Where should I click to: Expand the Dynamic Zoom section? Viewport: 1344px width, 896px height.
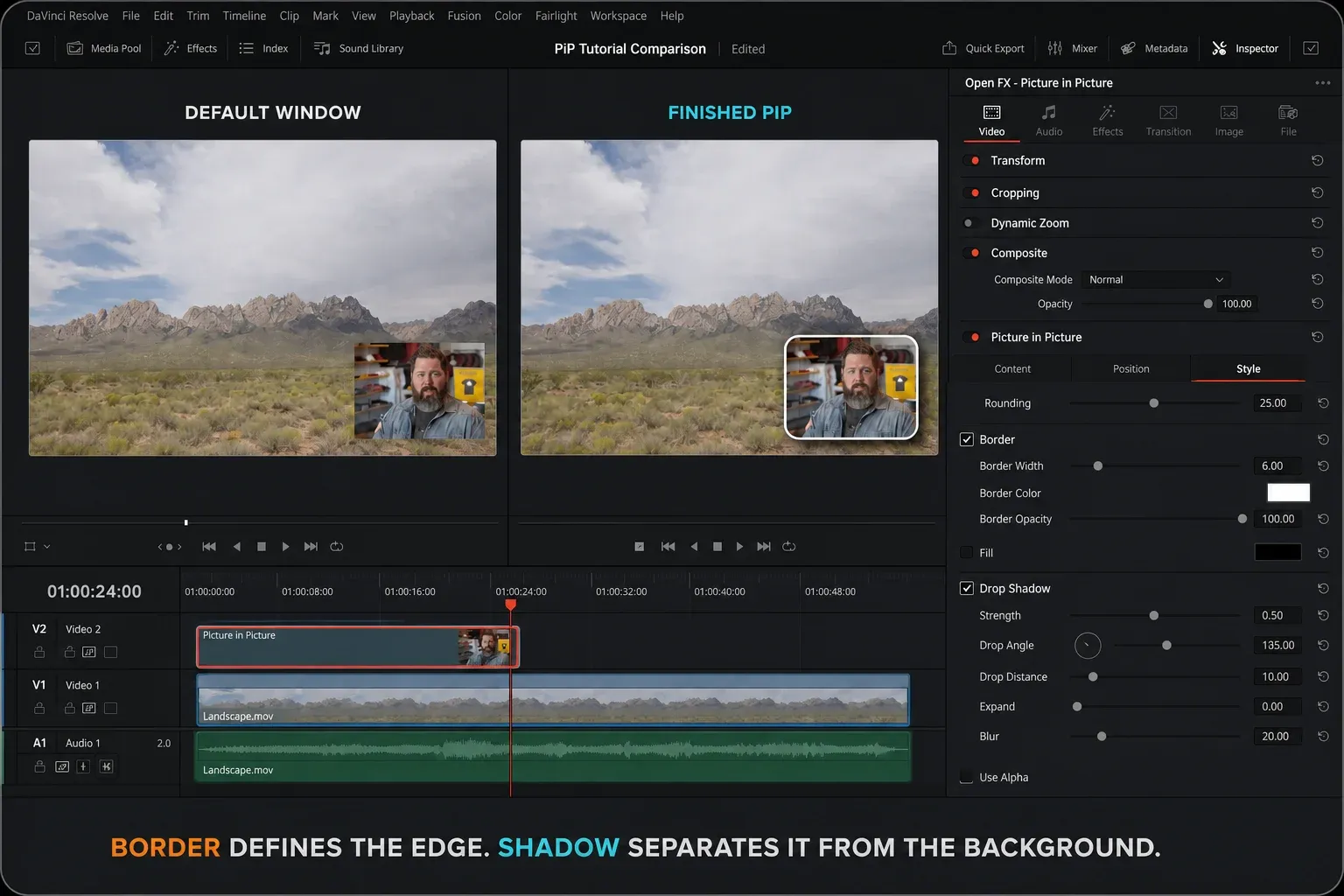pos(1030,223)
